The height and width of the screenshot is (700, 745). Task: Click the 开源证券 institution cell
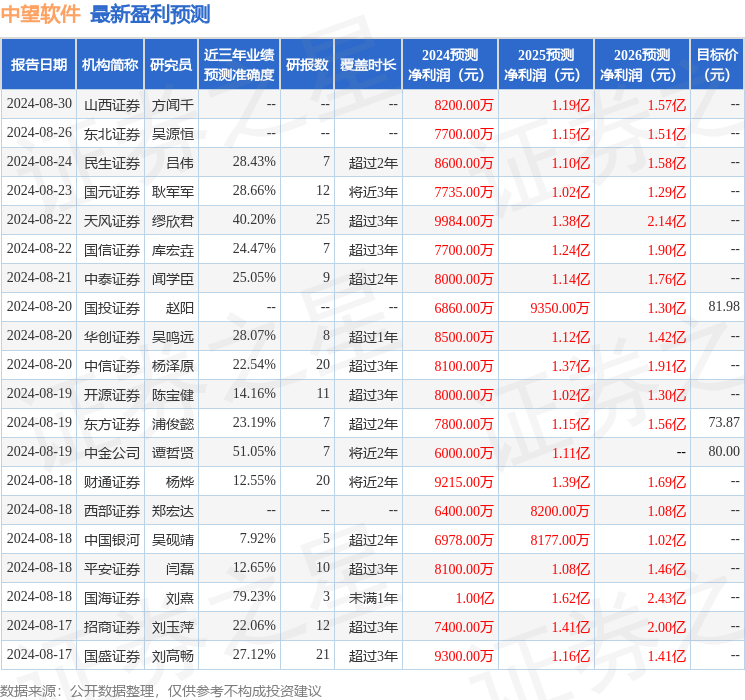[112, 395]
